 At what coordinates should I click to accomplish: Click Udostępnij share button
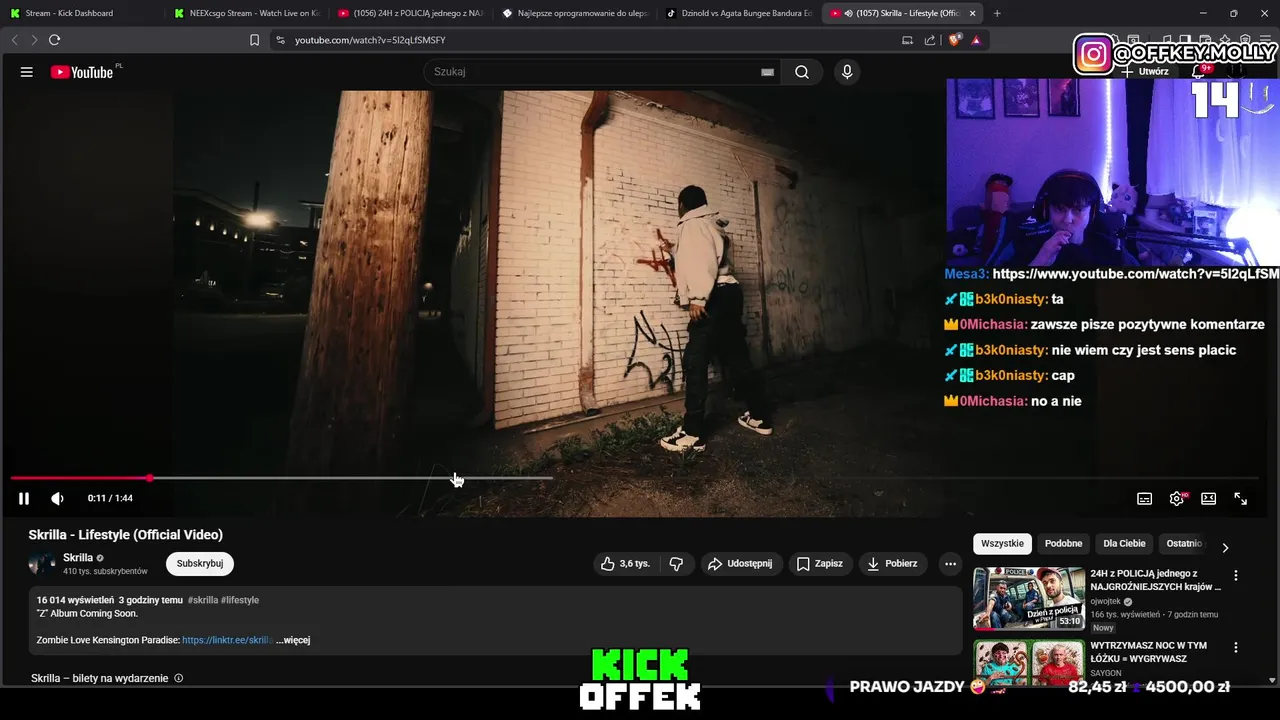tap(740, 564)
